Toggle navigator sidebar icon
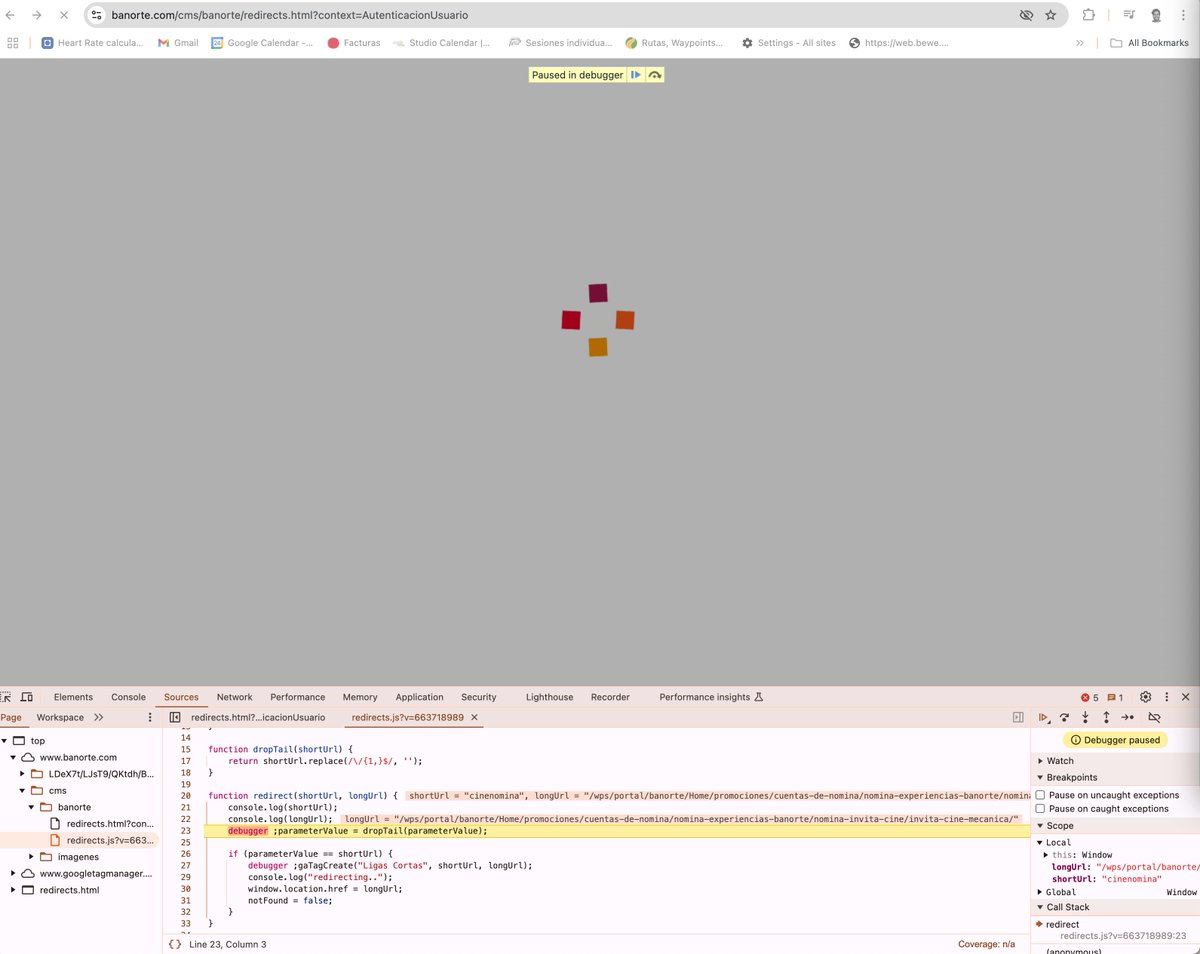1200x954 pixels. click(x=174, y=717)
